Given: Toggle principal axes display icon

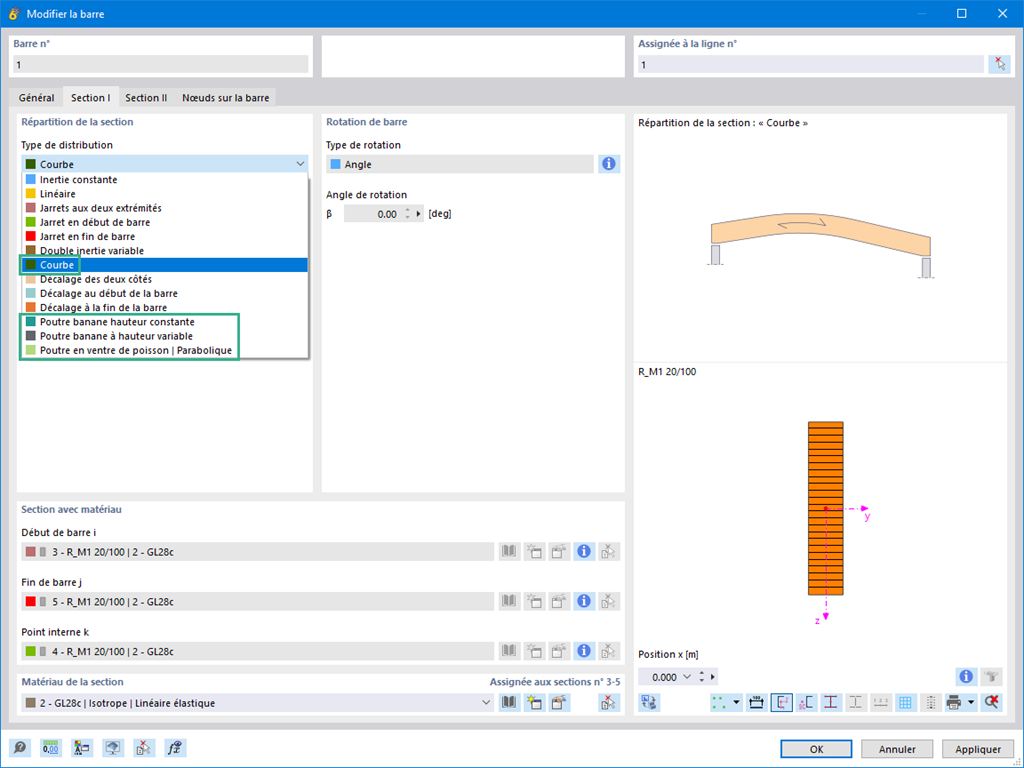Looking at the screenshot, I should [x=782, y=702].
